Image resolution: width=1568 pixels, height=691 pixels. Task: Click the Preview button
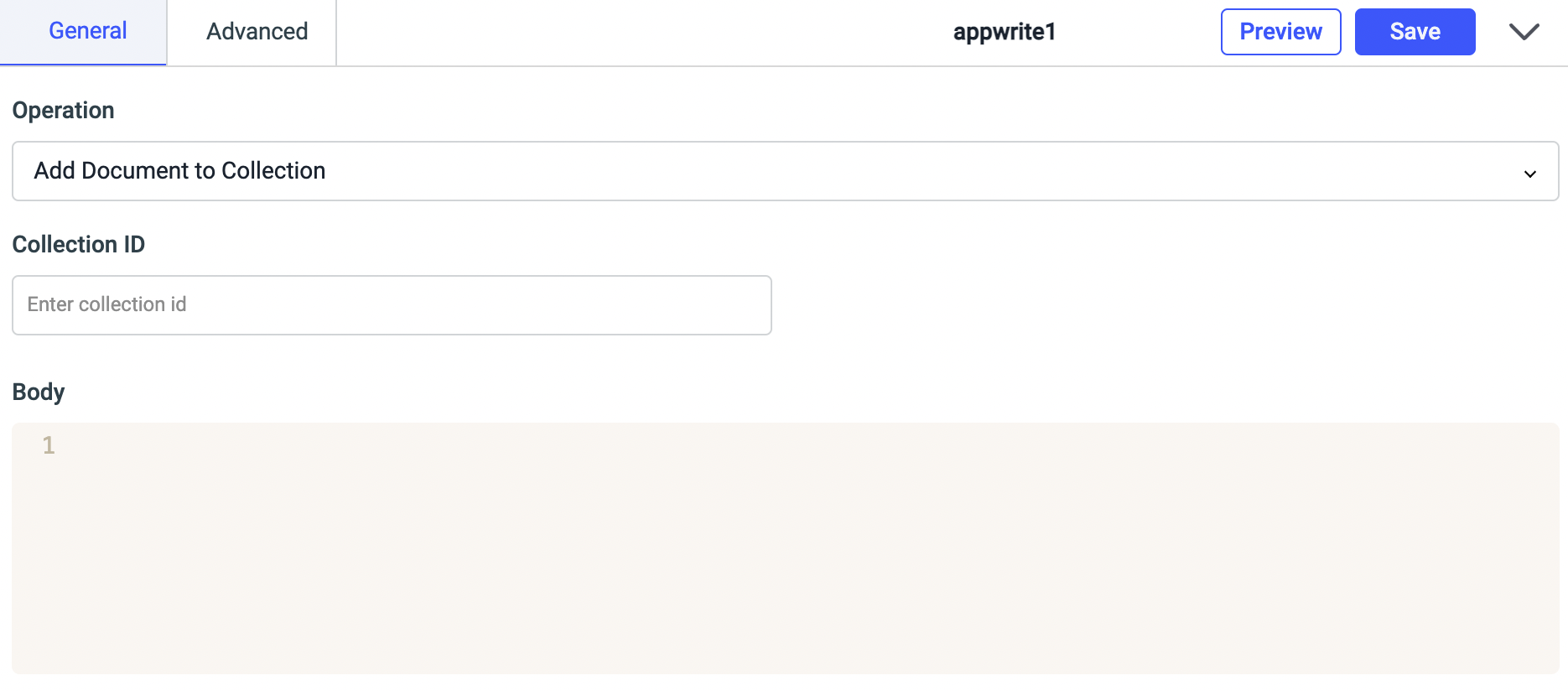(x=1280, y=32)
